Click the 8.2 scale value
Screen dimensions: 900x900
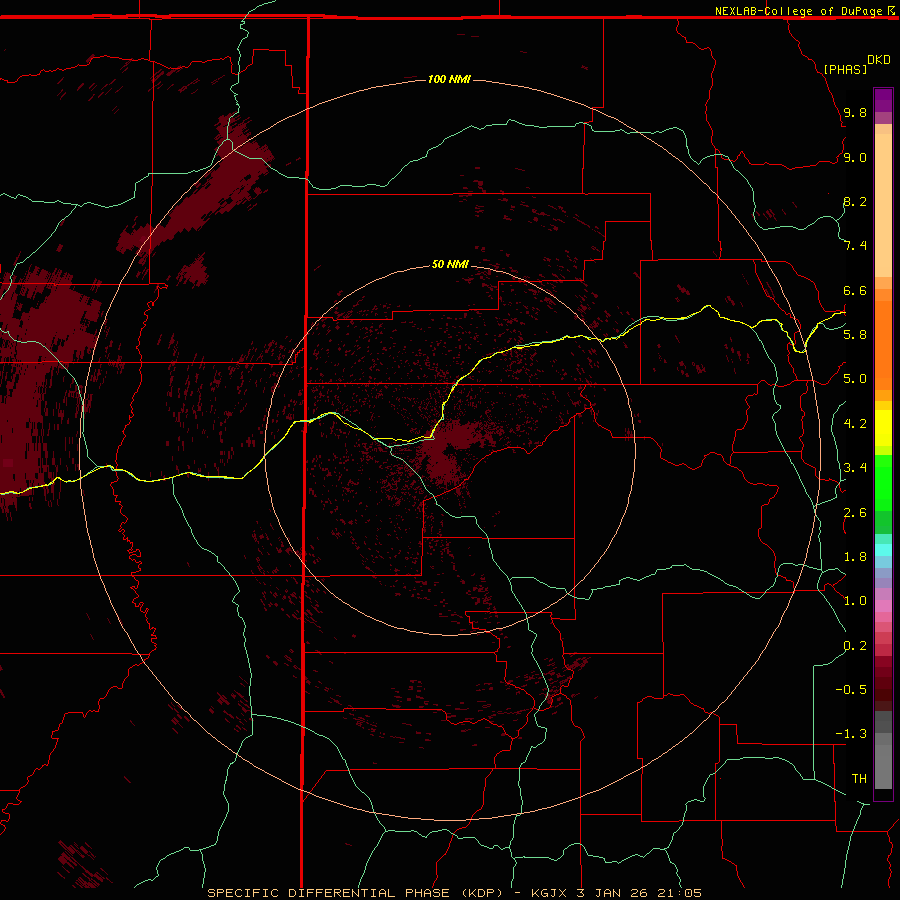pyautogui.click(x=855, y=201)
